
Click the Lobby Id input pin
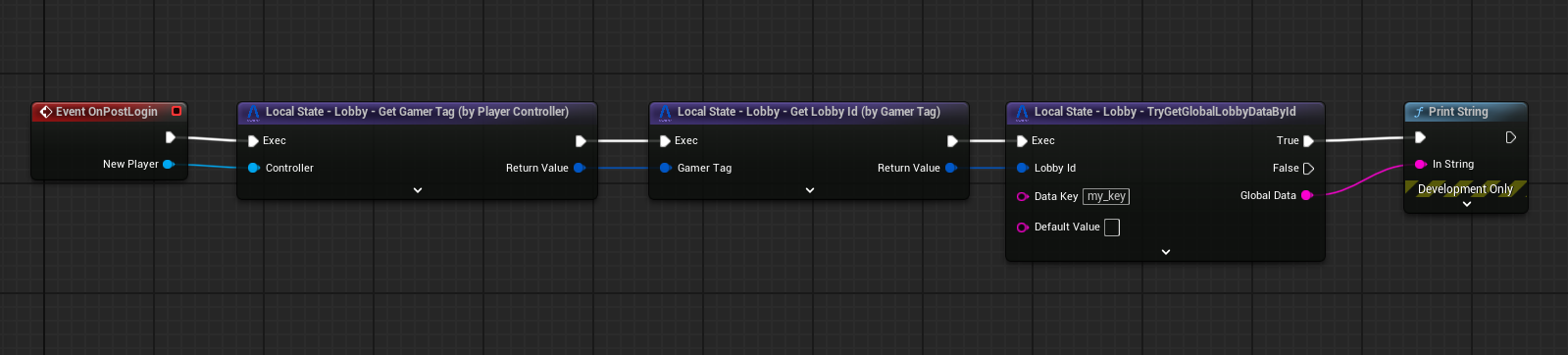(x=1023, y=168)
